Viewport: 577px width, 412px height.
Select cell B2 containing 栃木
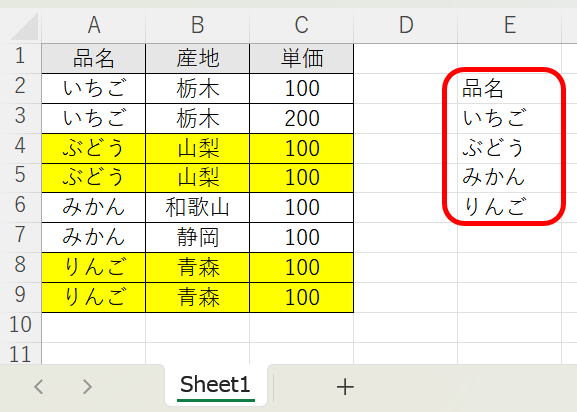pos(198,88)
